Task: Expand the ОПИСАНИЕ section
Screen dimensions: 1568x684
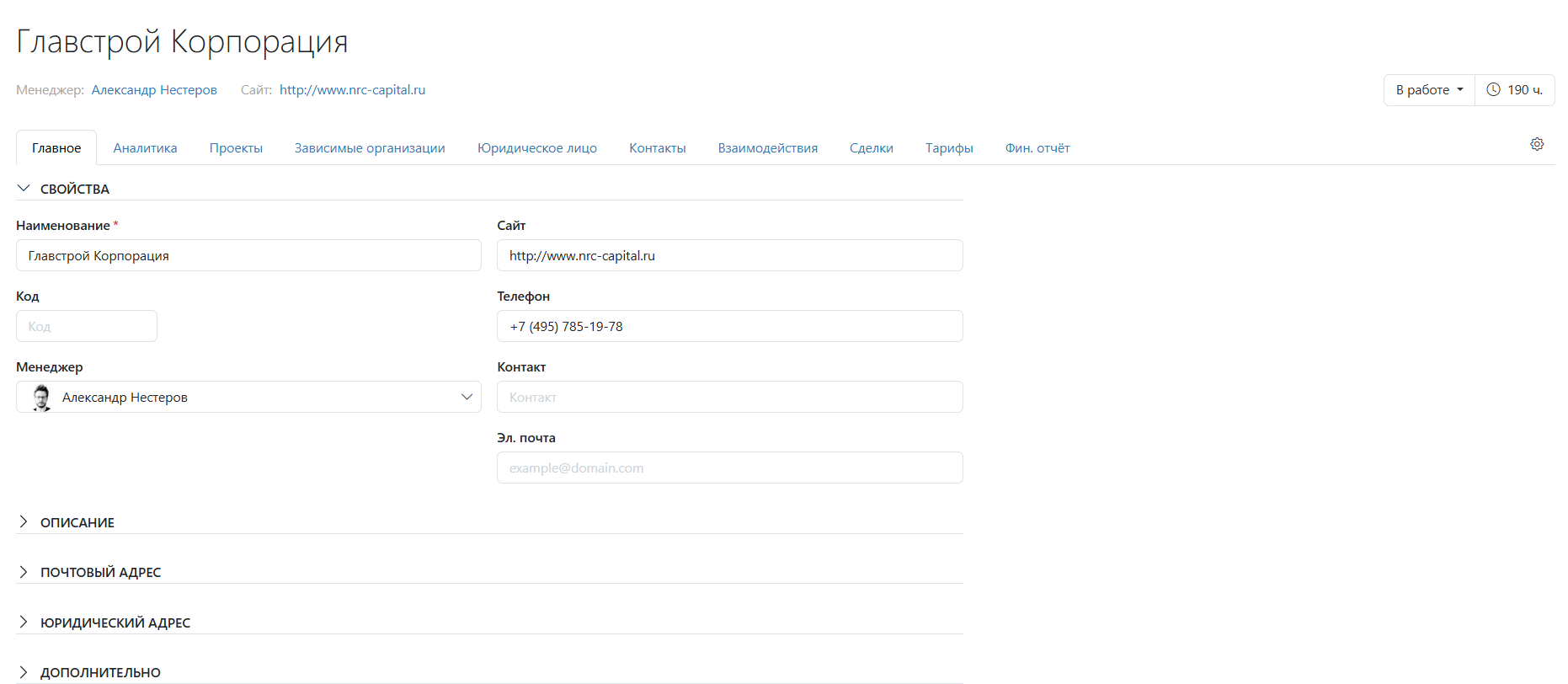Action: pyautogui.click(x=77, y=522)
